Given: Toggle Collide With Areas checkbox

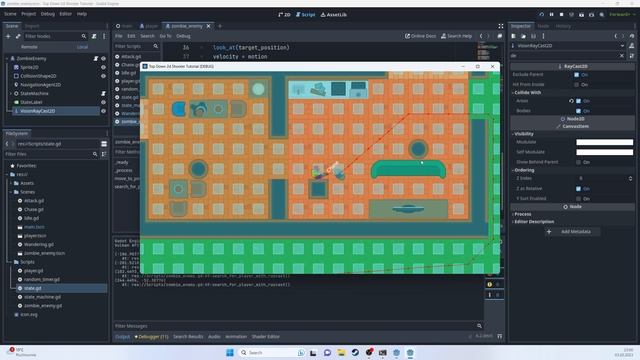Looking at the screenshot, I should point(578,101).
